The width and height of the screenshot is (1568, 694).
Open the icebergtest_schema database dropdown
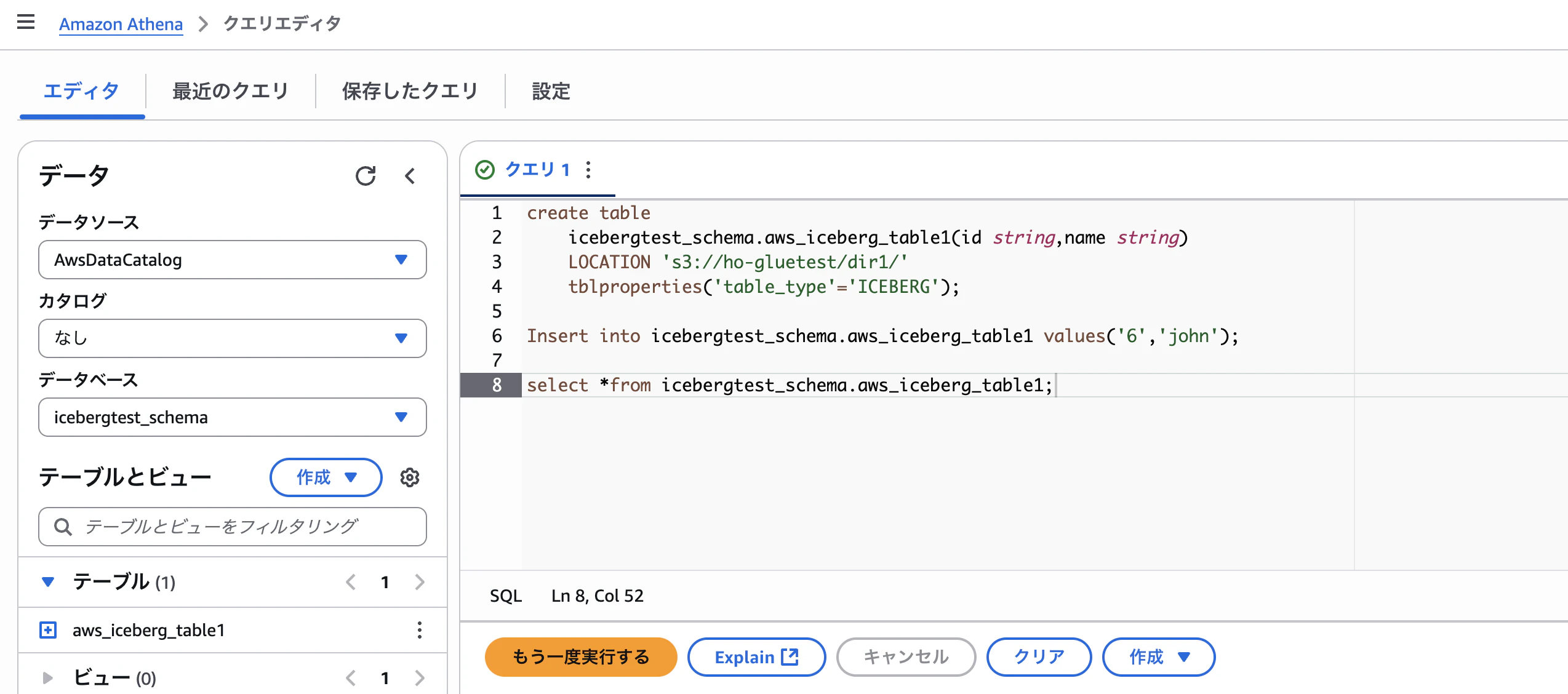(233, 417)
